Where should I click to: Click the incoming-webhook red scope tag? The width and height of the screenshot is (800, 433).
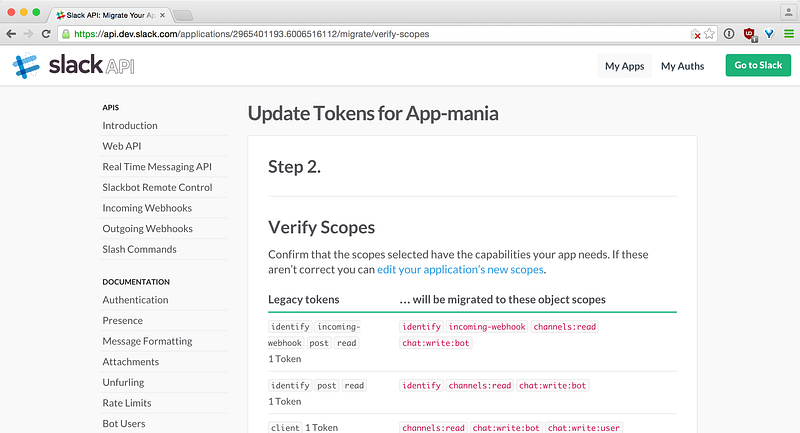point(487,326)
